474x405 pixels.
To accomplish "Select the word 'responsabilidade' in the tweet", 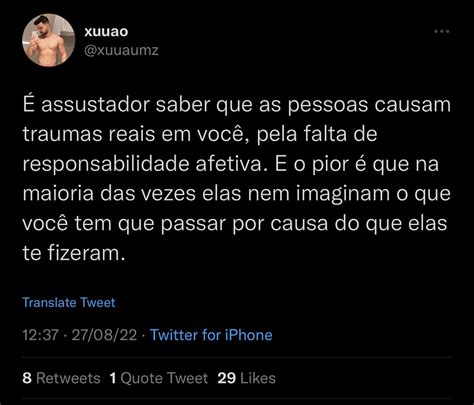I will 106,164.
